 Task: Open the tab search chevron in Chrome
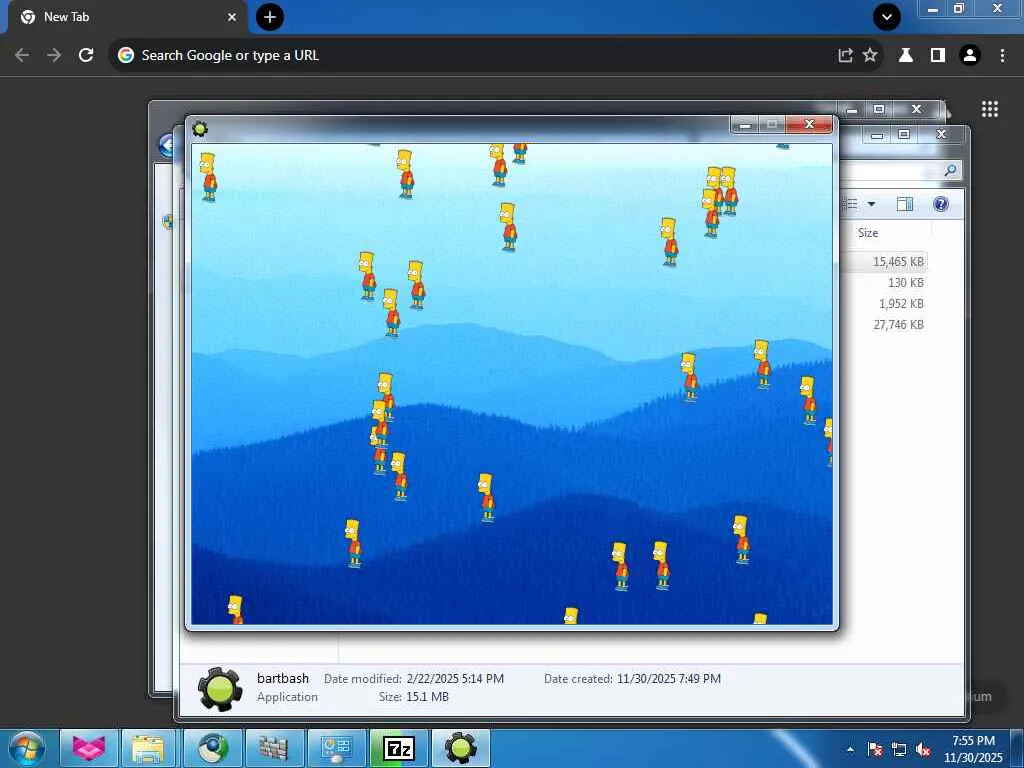coord(887,17)
